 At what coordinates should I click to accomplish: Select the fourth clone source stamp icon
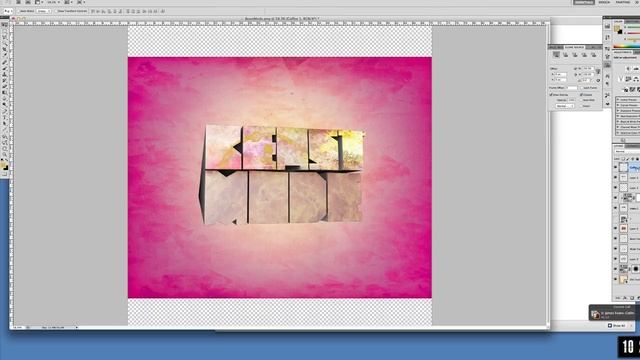pos(584,55)
